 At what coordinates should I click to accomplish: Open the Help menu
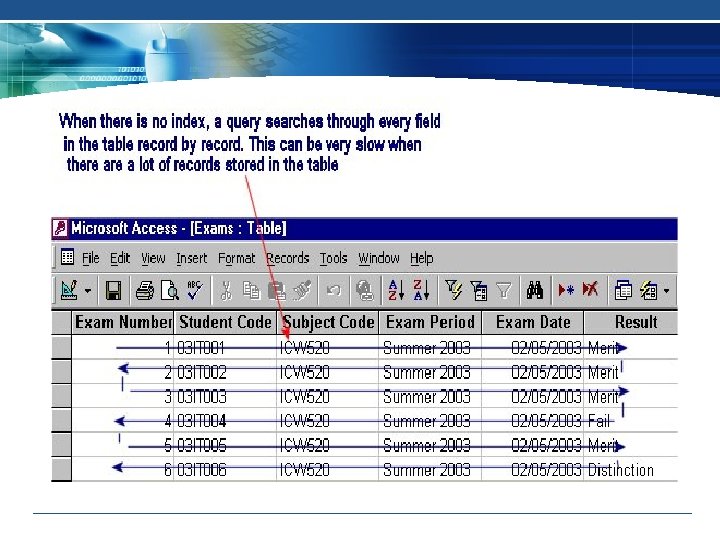422,259
